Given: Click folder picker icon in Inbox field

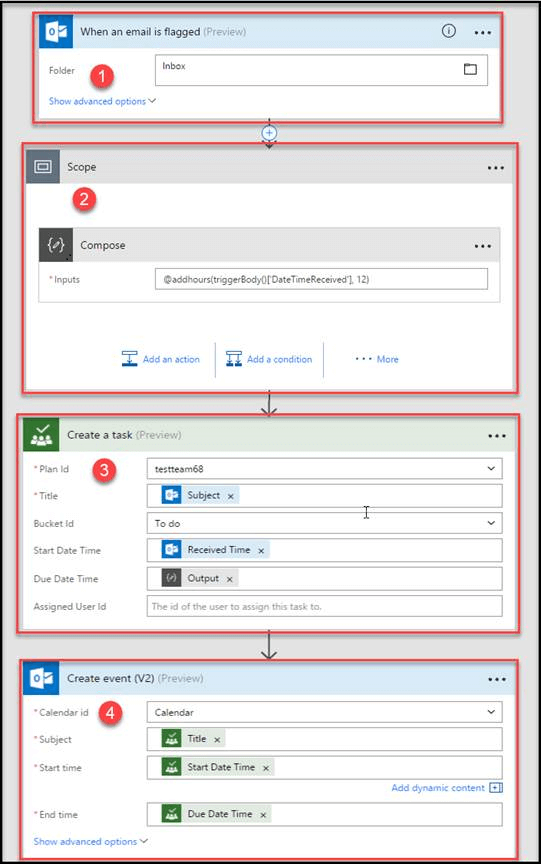Looking at the screenshot, I should coord(470,69).
